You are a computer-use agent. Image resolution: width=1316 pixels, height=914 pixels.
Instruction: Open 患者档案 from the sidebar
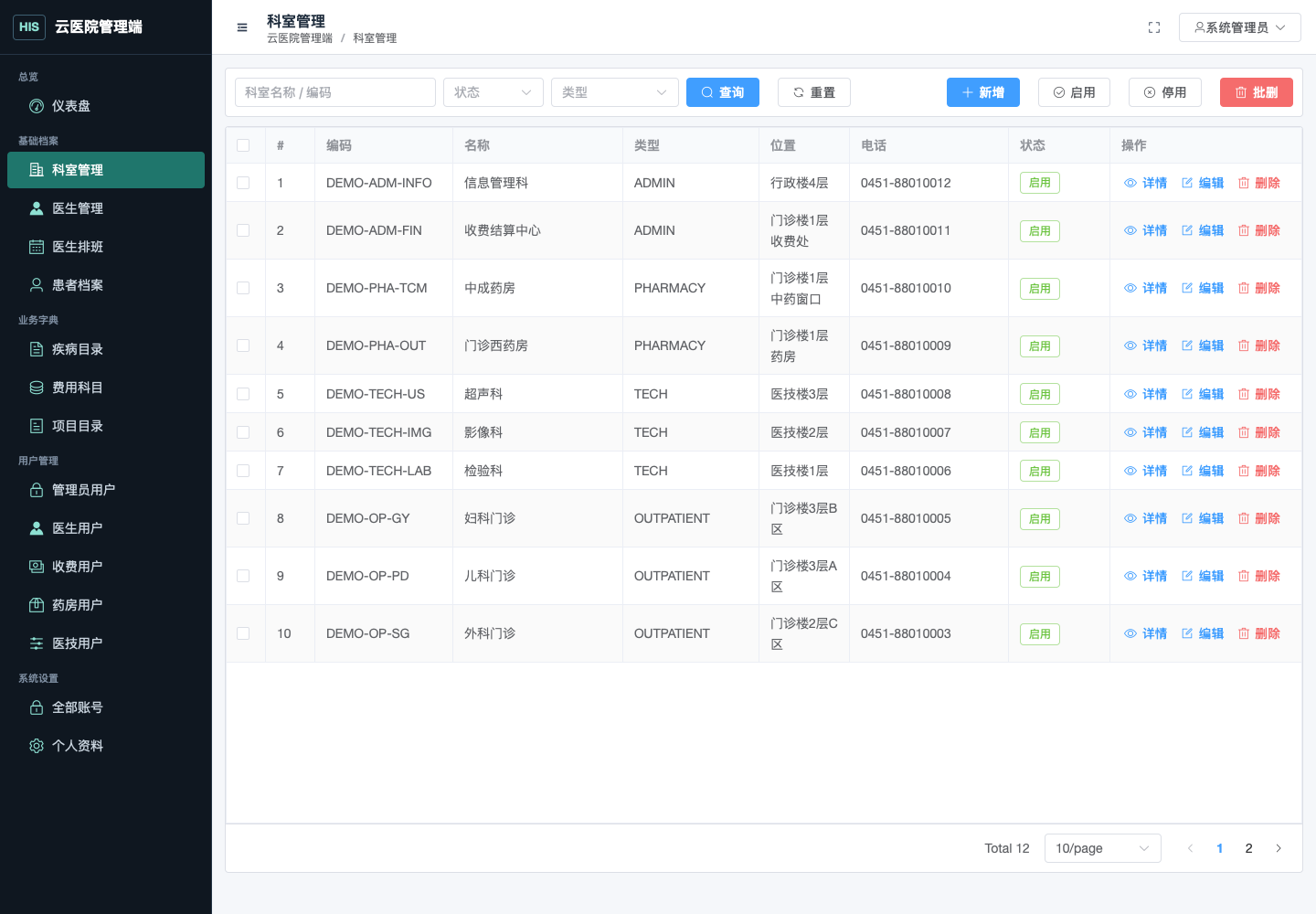tap(106, 285)
